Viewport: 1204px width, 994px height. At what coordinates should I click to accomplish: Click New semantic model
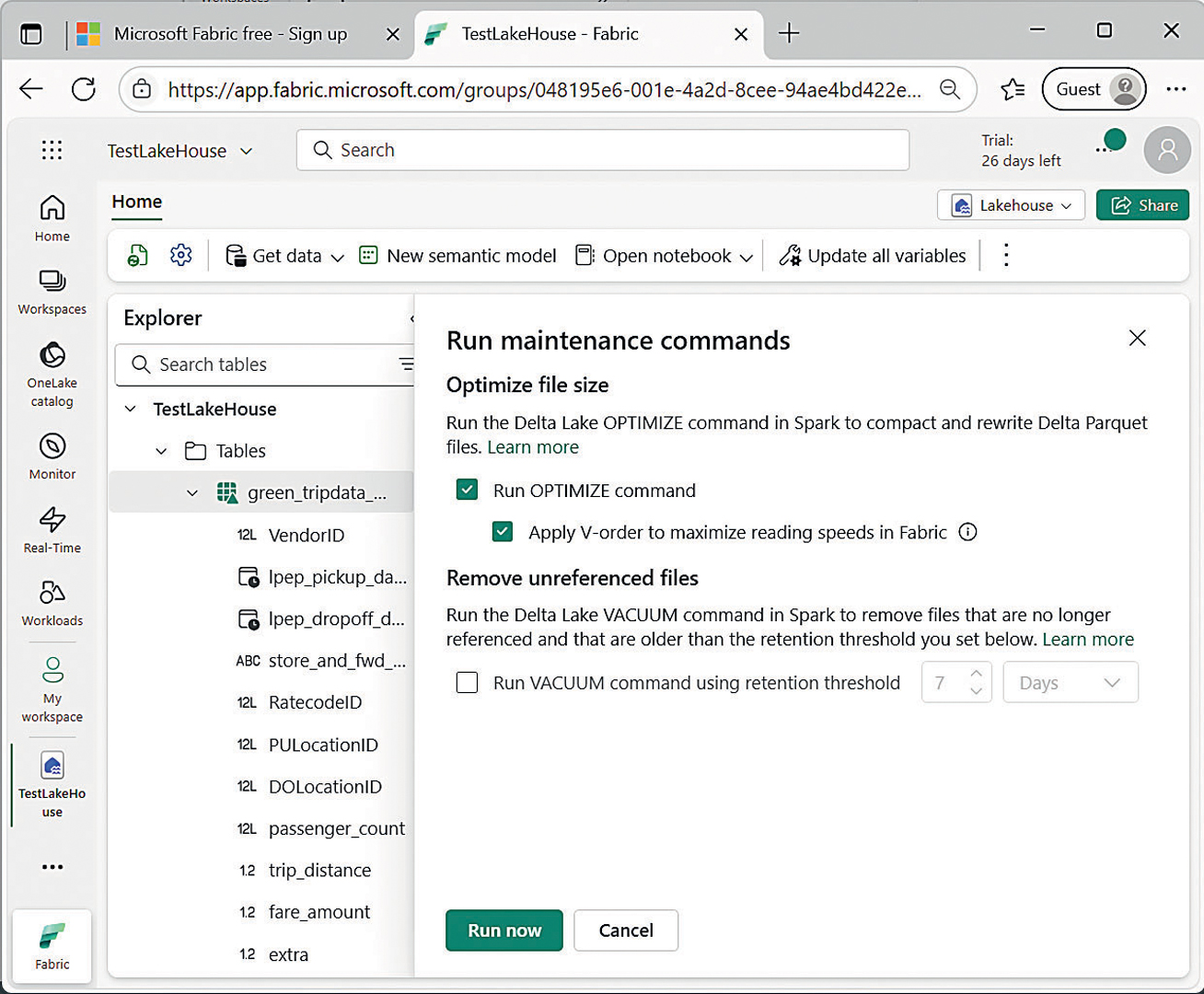point(457,256)
